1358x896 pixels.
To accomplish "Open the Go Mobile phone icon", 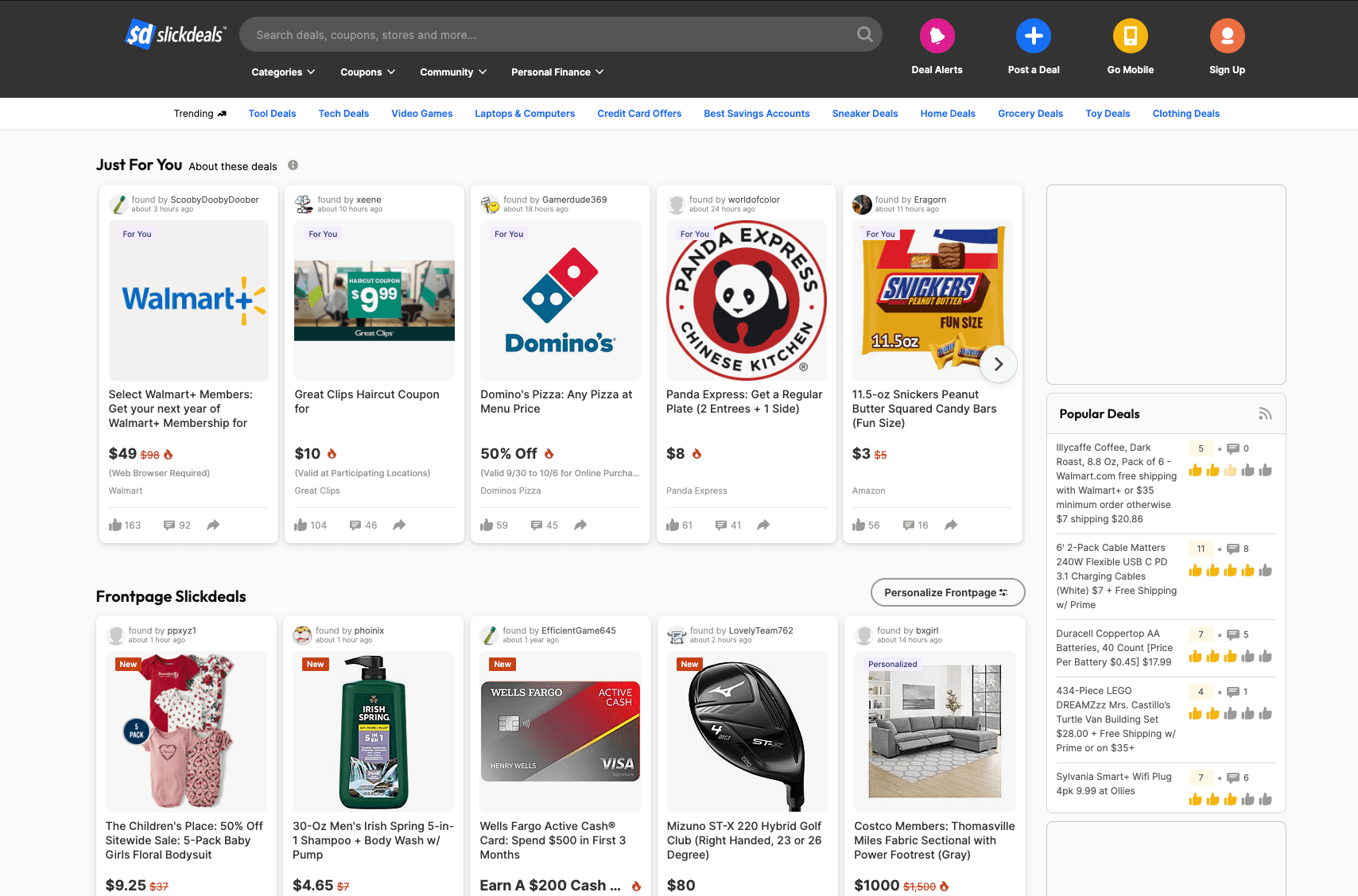I will click(x=1130, y=36).
